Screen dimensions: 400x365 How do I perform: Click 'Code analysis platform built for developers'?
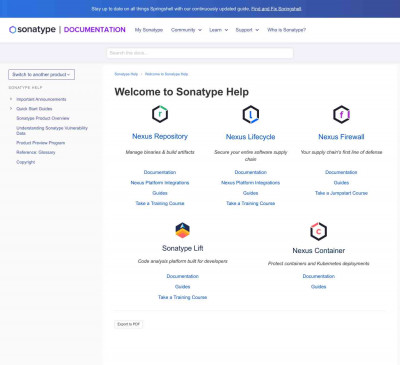click(x=183, y=261)
